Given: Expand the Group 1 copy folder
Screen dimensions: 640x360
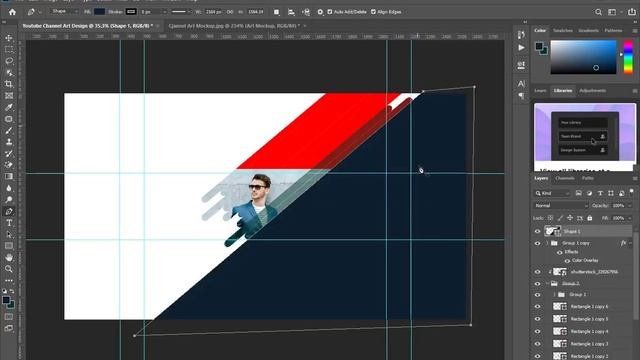Looking at the screenshot, I should pyautogui.click(x=547, y=243).
